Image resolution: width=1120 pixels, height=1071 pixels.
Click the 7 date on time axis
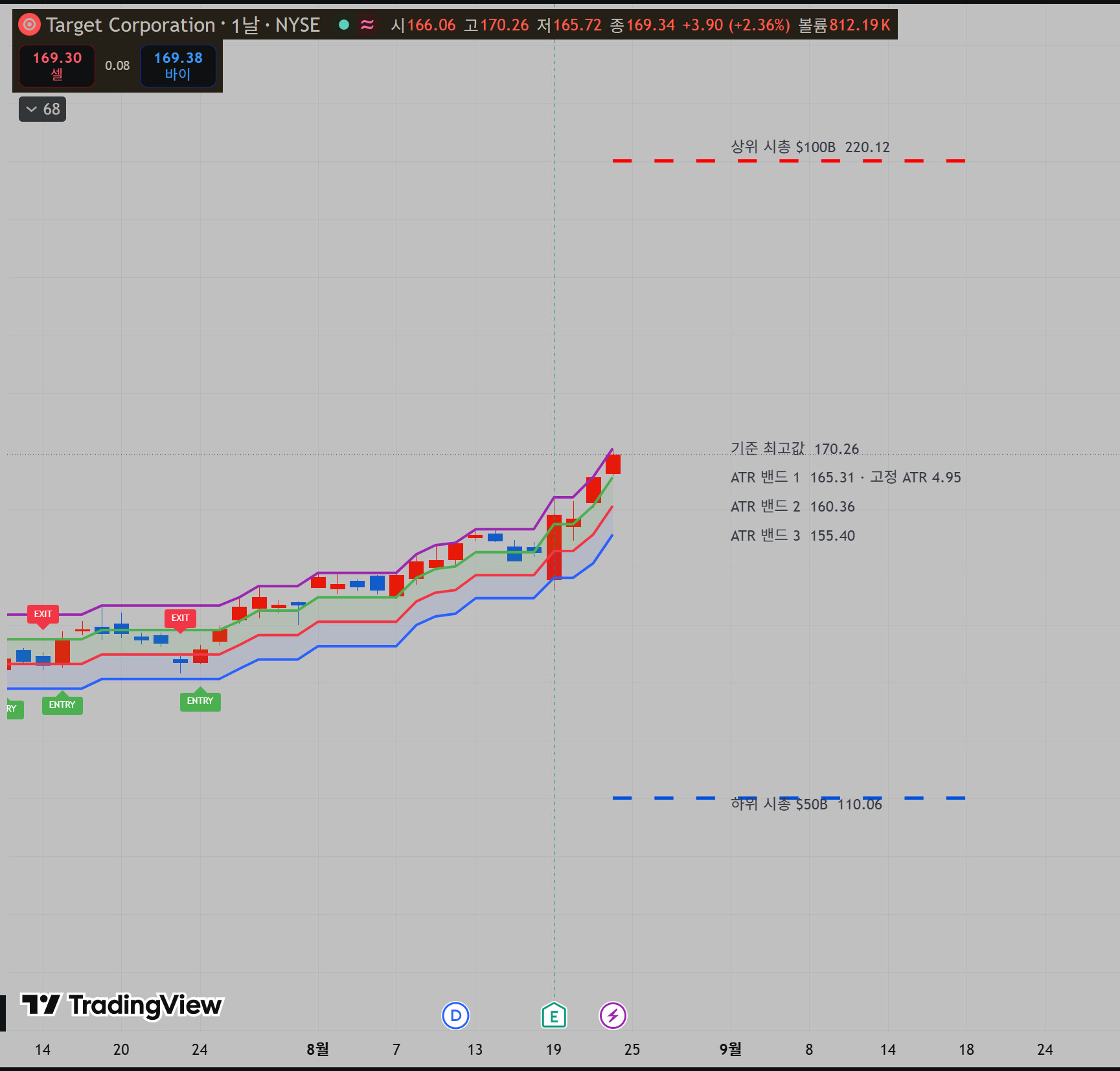(x=396, y=1050)
